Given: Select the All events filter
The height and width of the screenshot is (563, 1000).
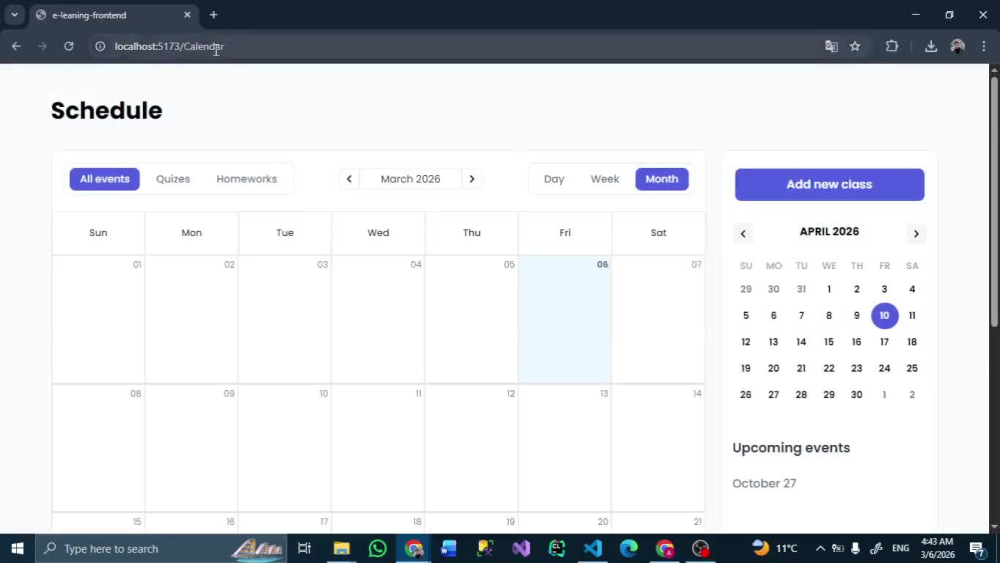Looking at the screenshot, I should click(105, 179).
